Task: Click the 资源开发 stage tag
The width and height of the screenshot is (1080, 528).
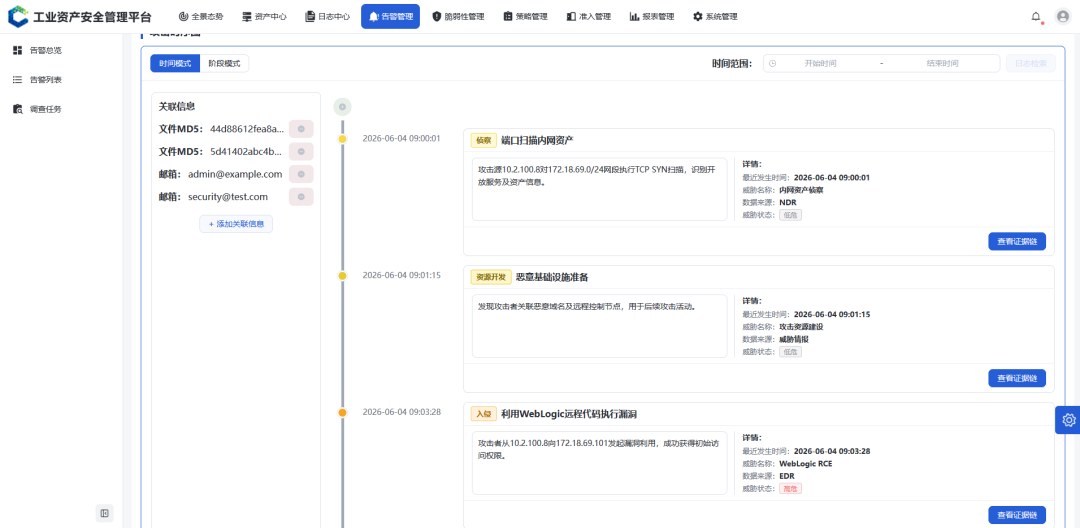Action: click(491, 277)
